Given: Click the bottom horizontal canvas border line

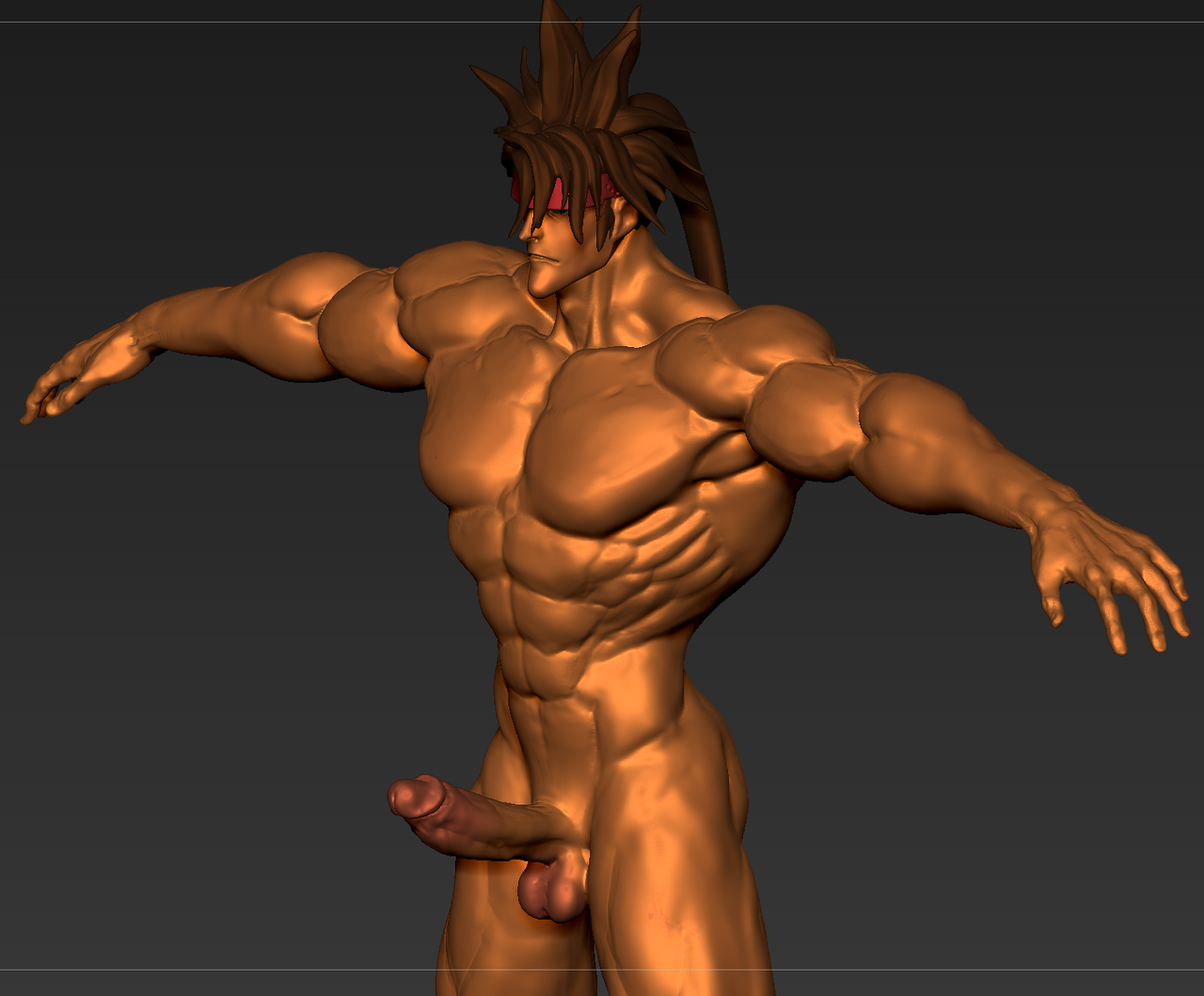Looking at the screenshot, I should [x=282, y=970].
